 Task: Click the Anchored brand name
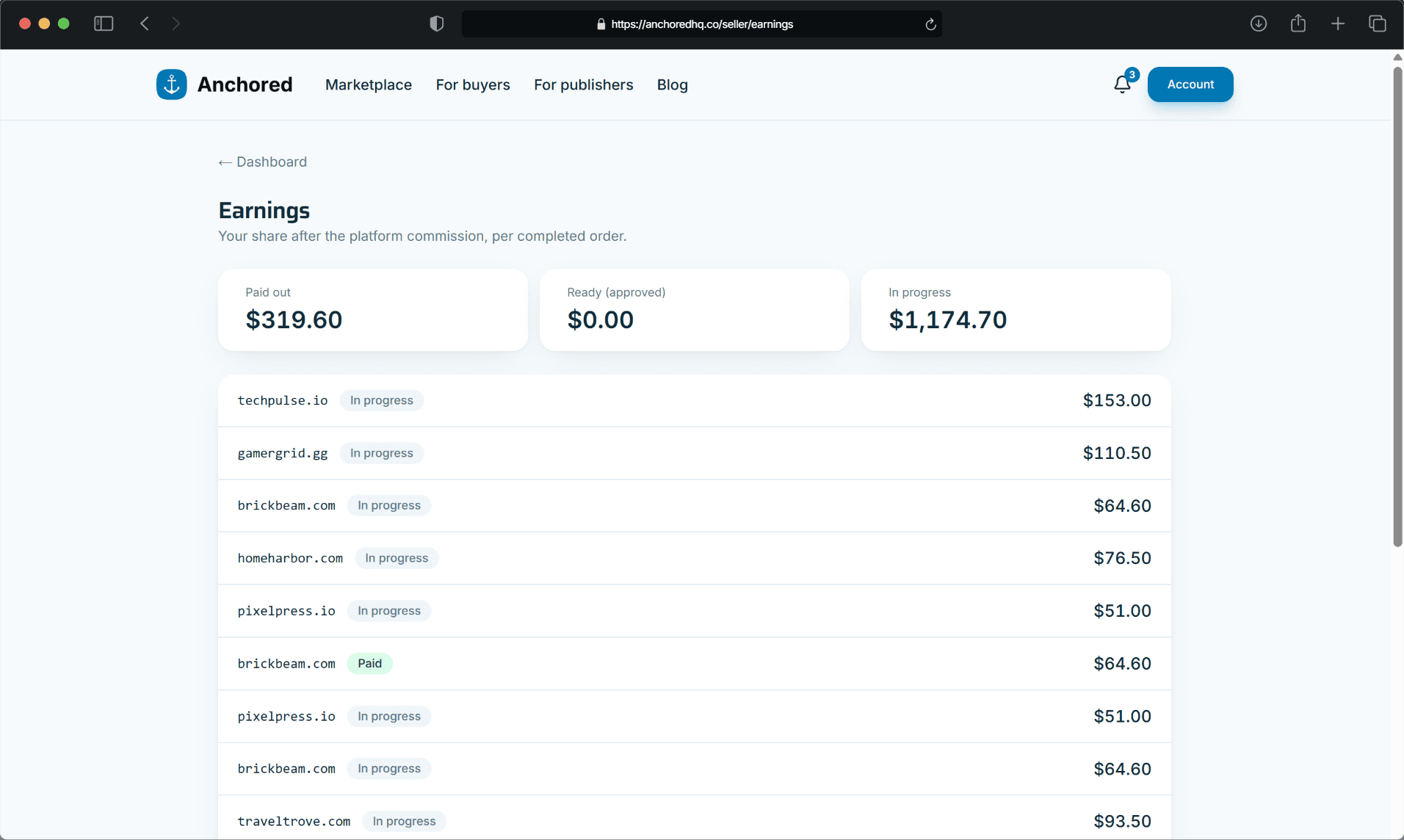pos(245,84)
